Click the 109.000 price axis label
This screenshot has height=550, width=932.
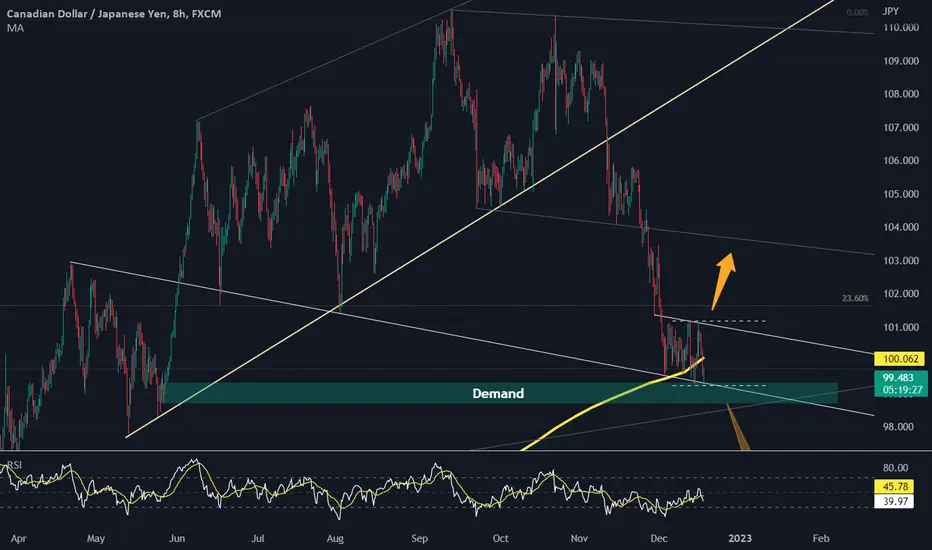pyautogui.click(x=901, y=61)
